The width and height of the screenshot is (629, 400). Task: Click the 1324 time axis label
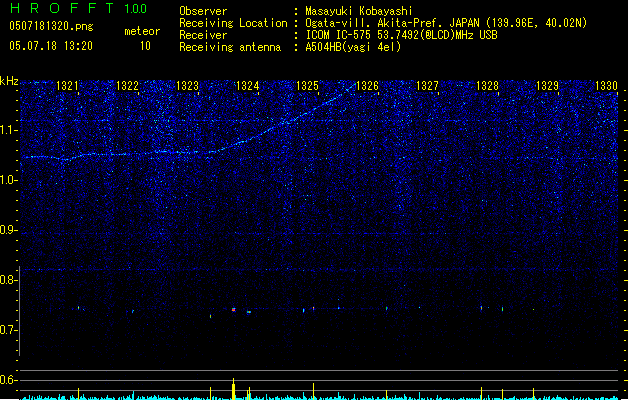pyautogui.click(x=248, y=86)
